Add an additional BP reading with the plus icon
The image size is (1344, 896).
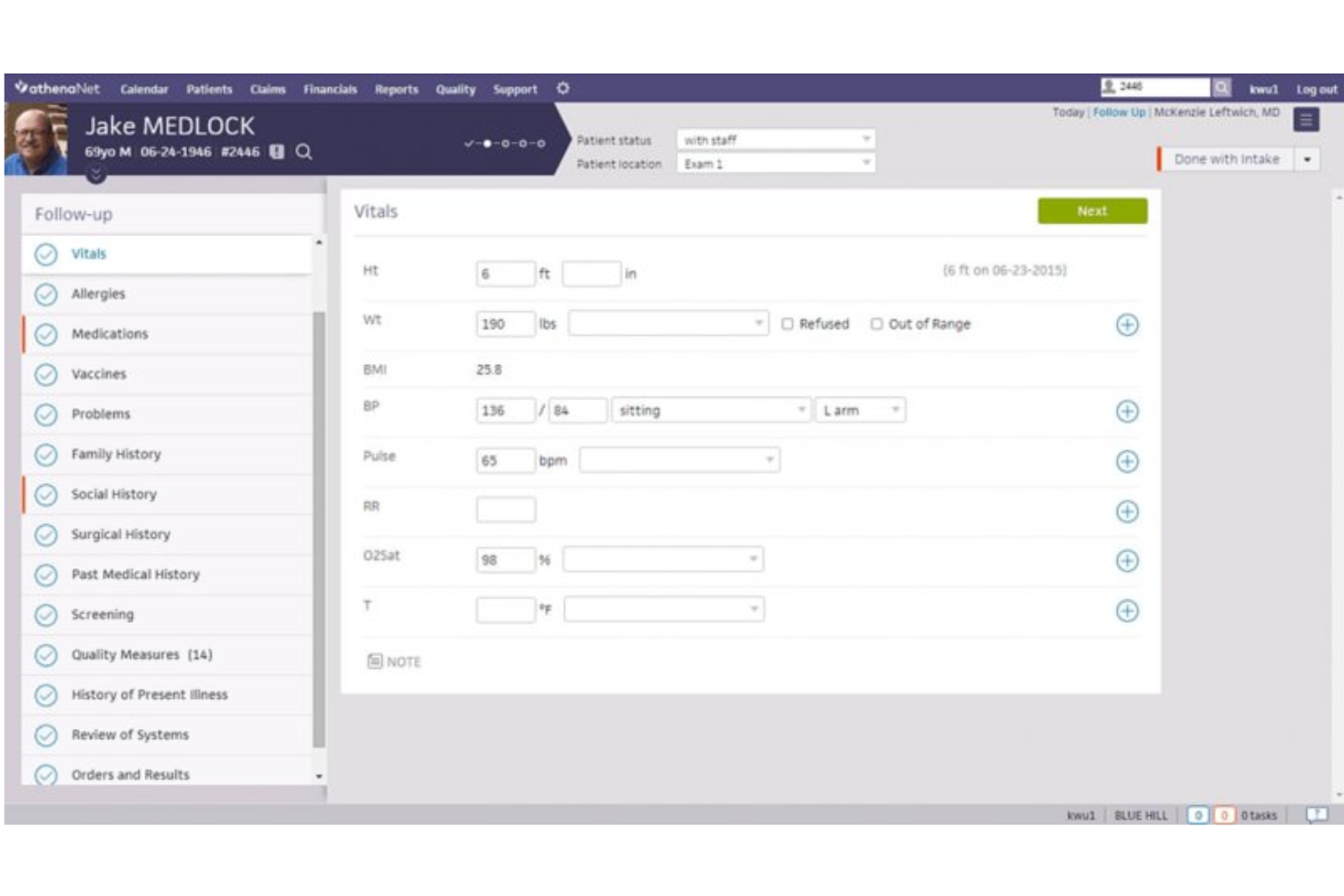point(1128,411)
